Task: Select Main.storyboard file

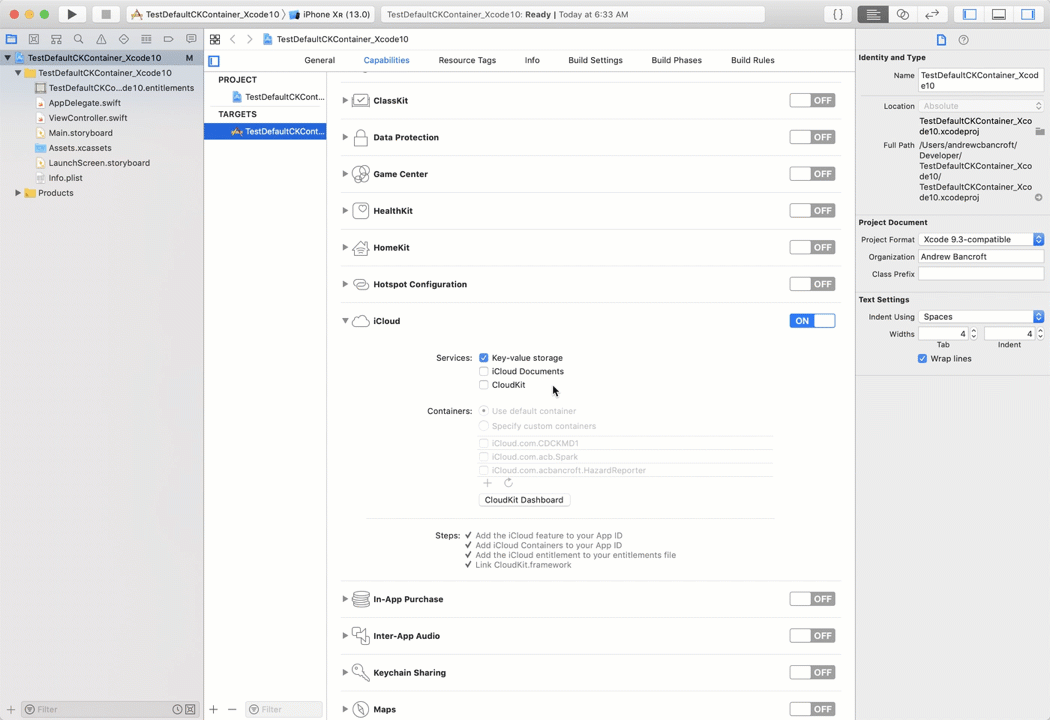Action: click(x=80, y=133)
